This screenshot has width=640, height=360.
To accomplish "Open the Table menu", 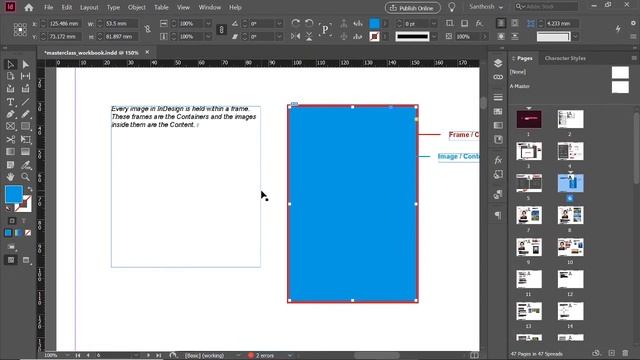I will click(161, 7).
